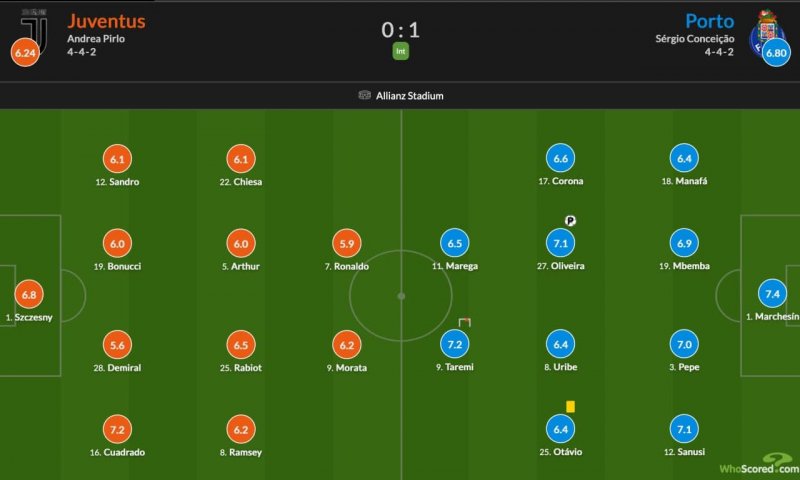Image resolution: width=800 pixels, height=480 pixels.
Task: Click the green Int match status badge
Action: point(400,52)
